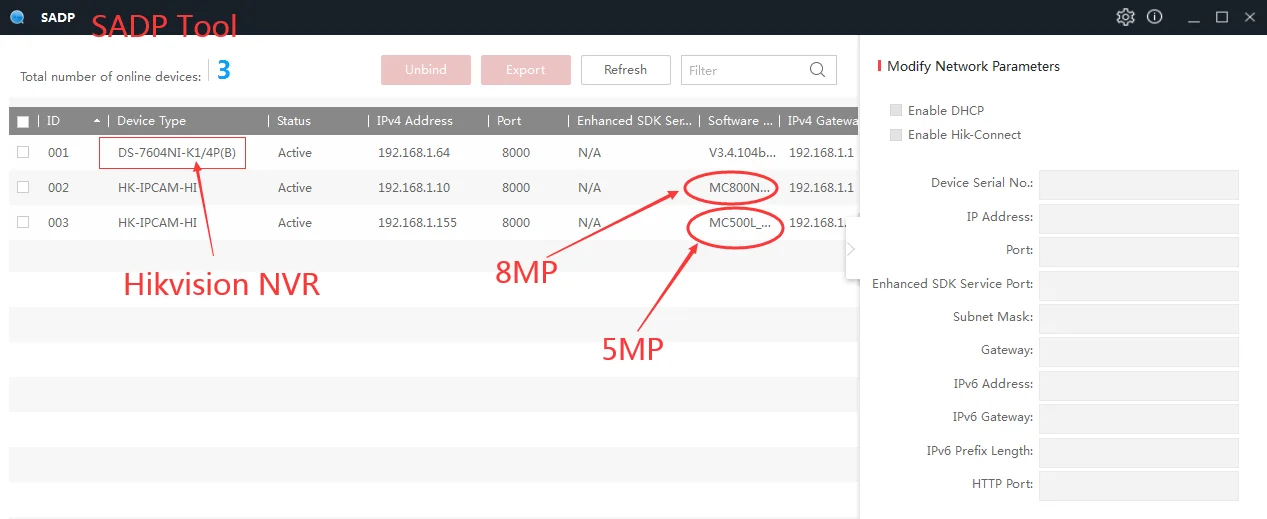Sort by Enhanced SDK Service column header

tap(634, 121)
